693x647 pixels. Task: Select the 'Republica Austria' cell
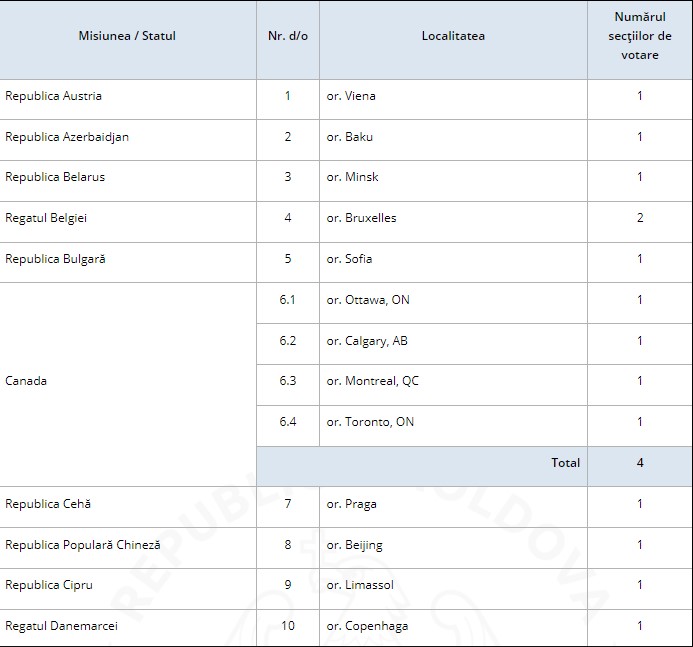pyautogui.click(x=128, y=99)
